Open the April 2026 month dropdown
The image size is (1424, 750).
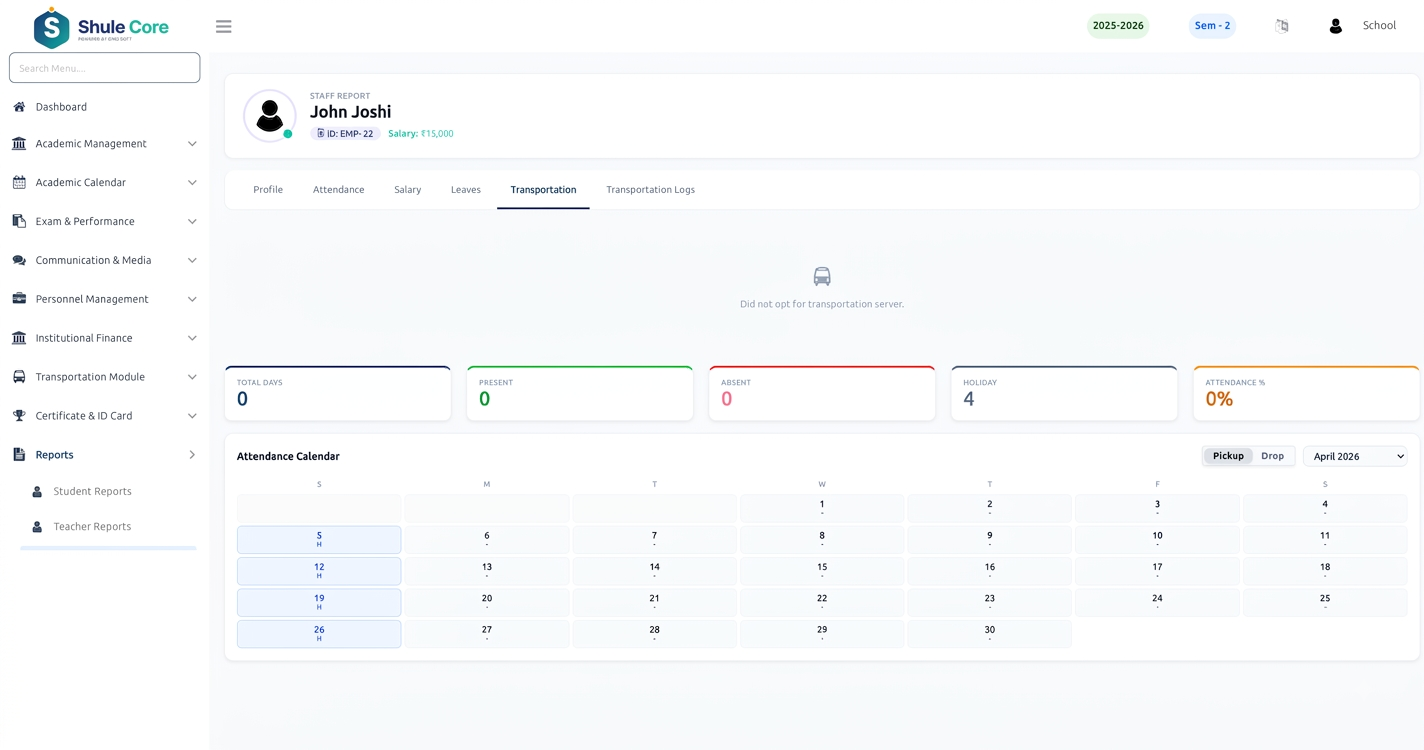[x=1355, y=456]
